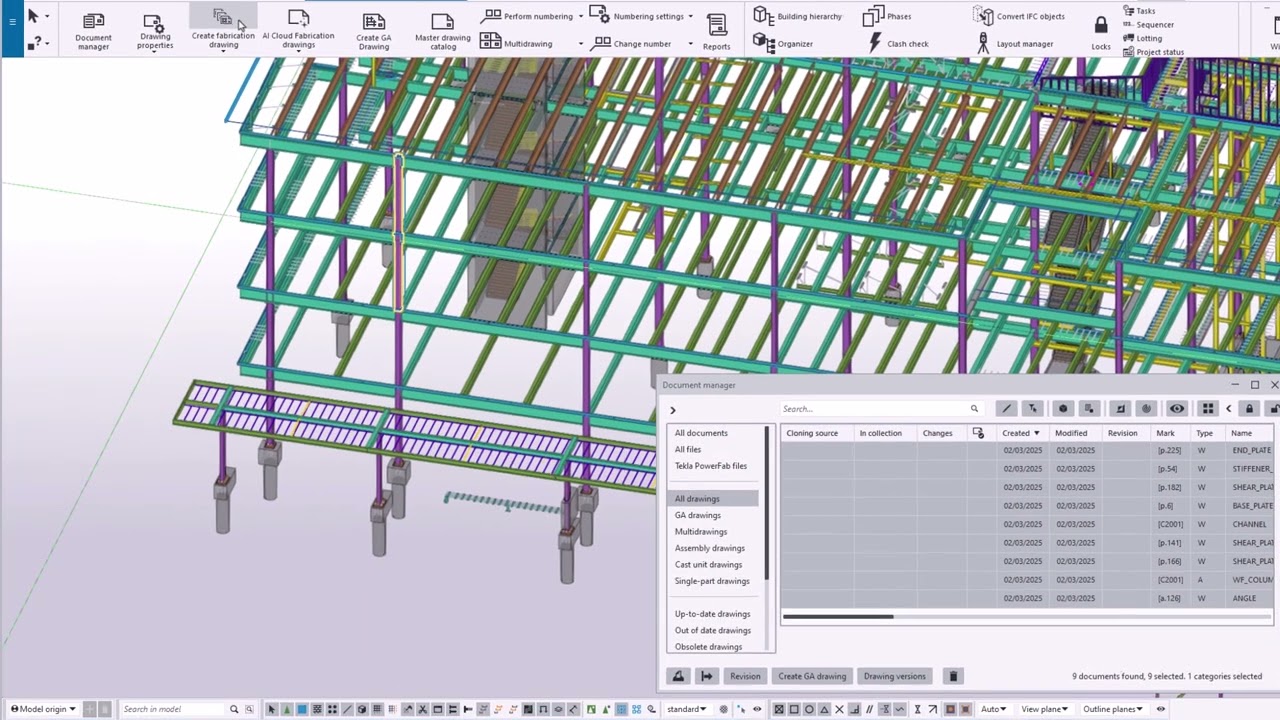Image resolution: width=1280 pixels, height=720 pixels.
Task: Open Tasks in the ribbon
Action: point(1139,11)
